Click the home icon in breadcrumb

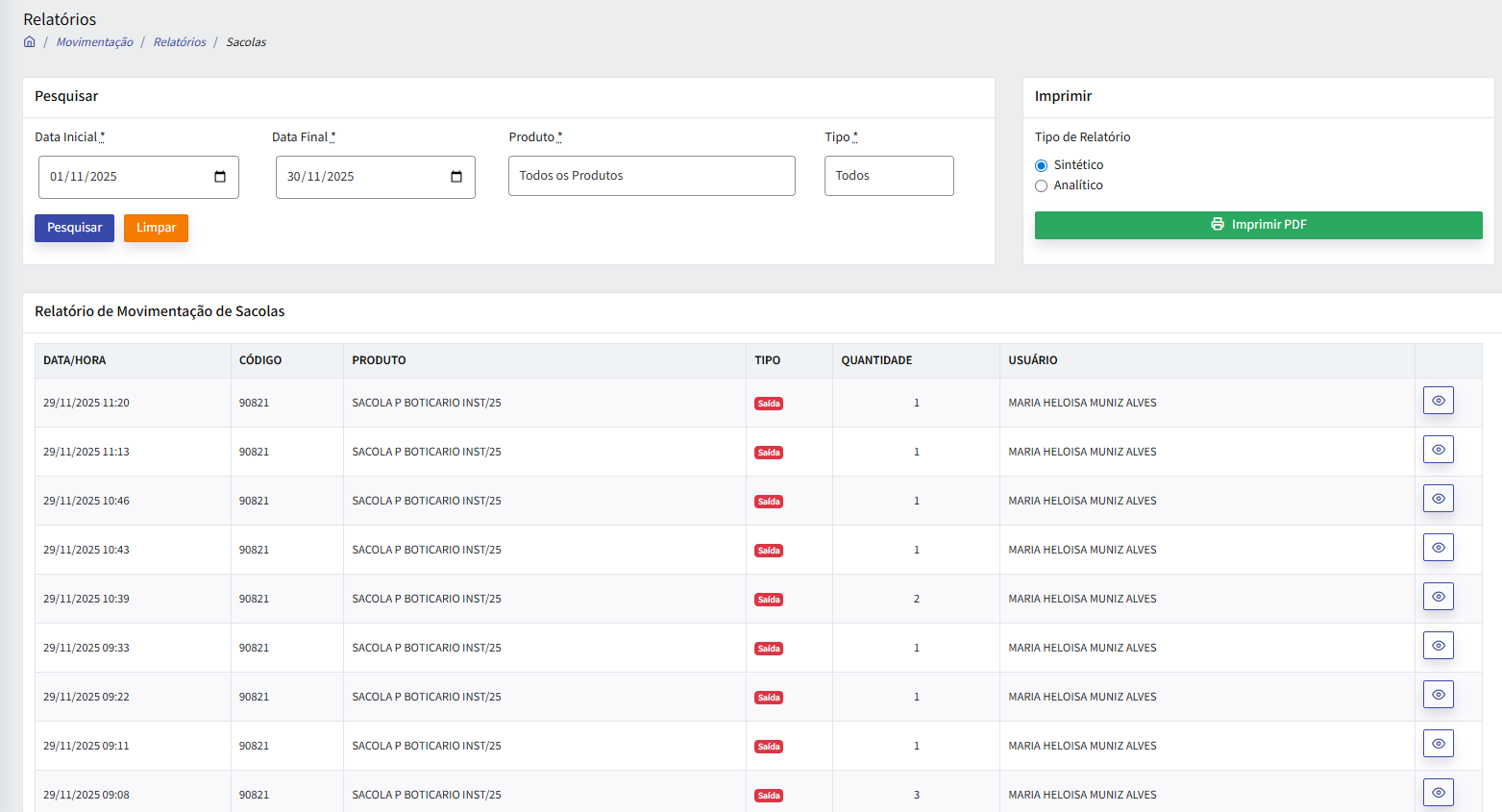tap(30, 41)
